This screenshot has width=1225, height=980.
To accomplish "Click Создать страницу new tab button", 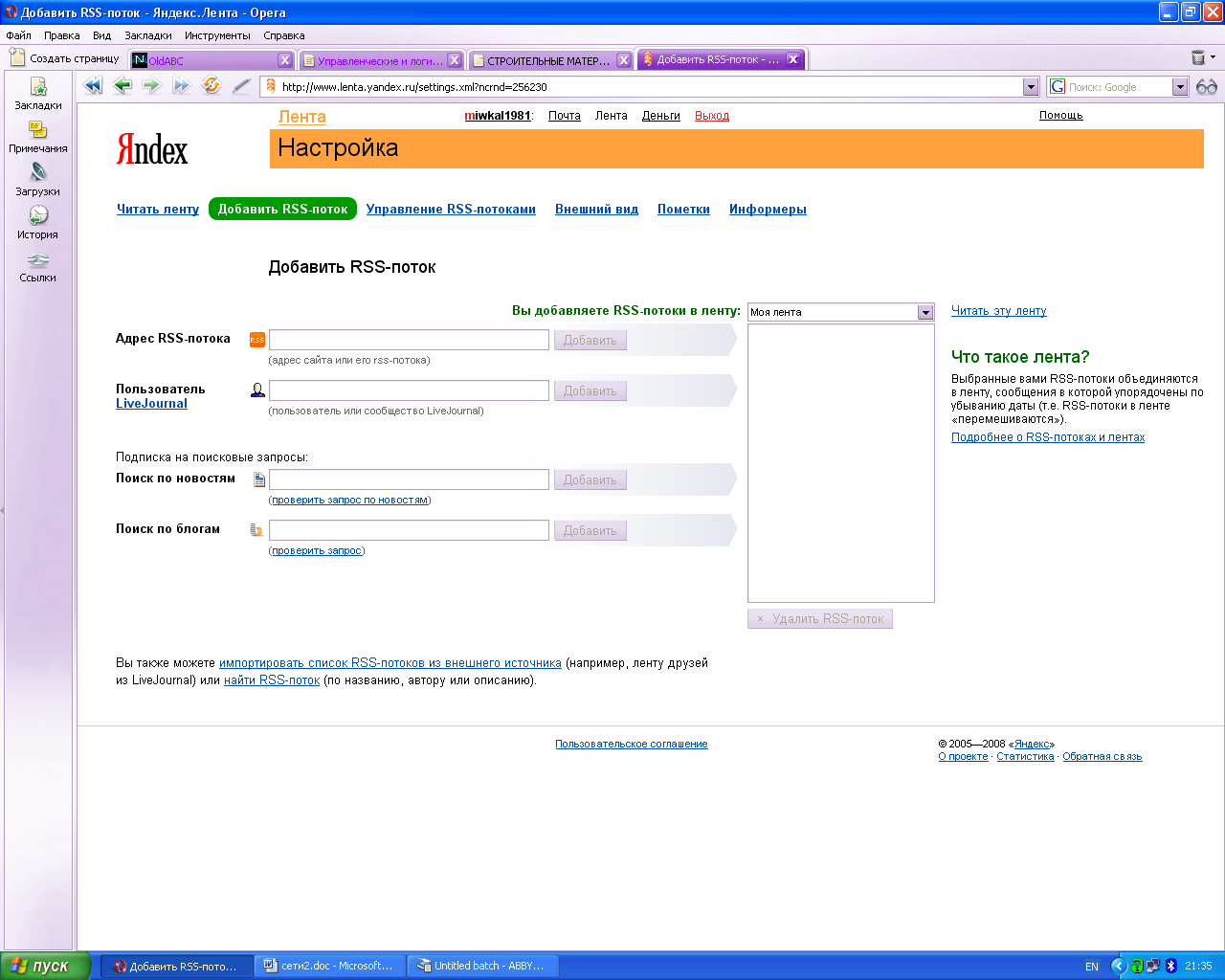I will pyautogui.click(x=64, y=58).
